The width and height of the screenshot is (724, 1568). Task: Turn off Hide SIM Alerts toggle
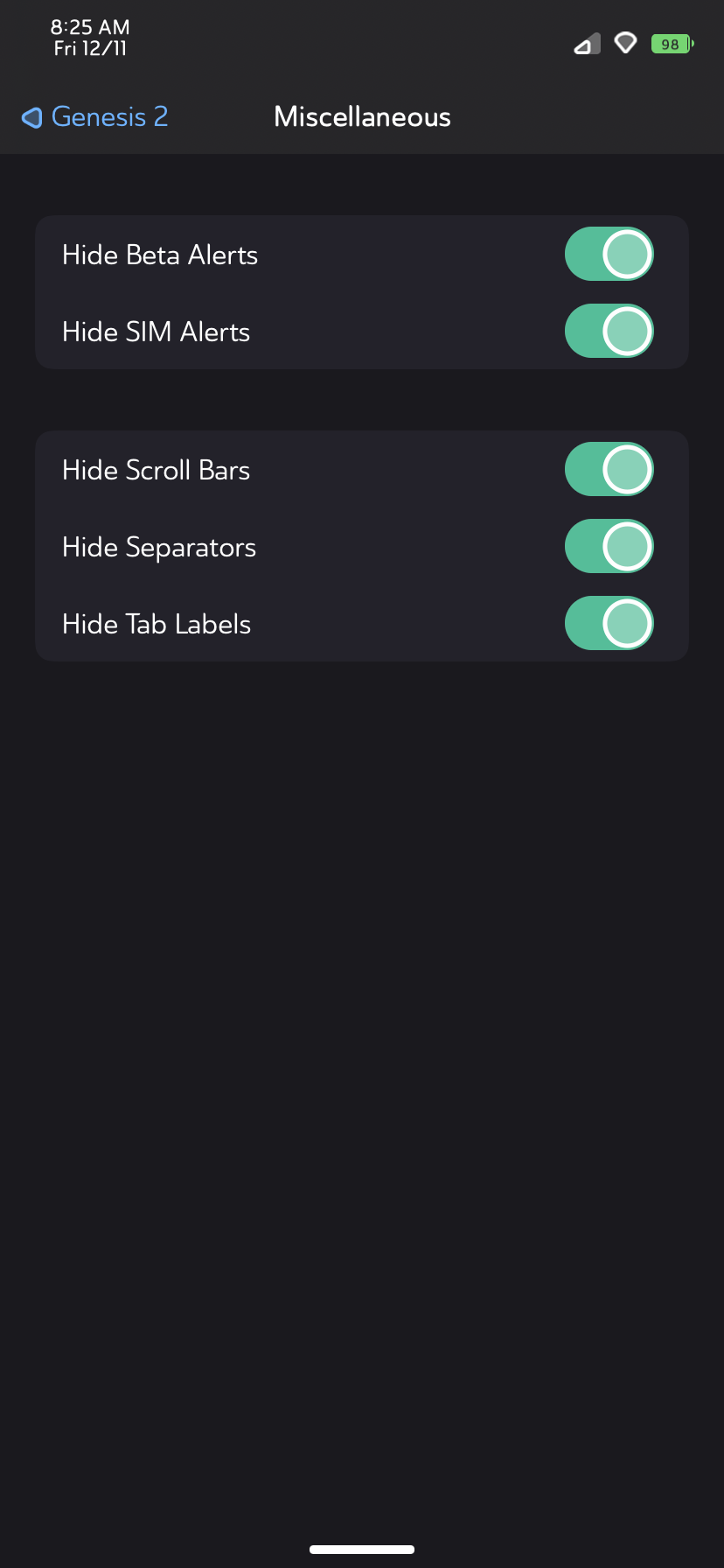pyautogui.click(x=609, y=332)
